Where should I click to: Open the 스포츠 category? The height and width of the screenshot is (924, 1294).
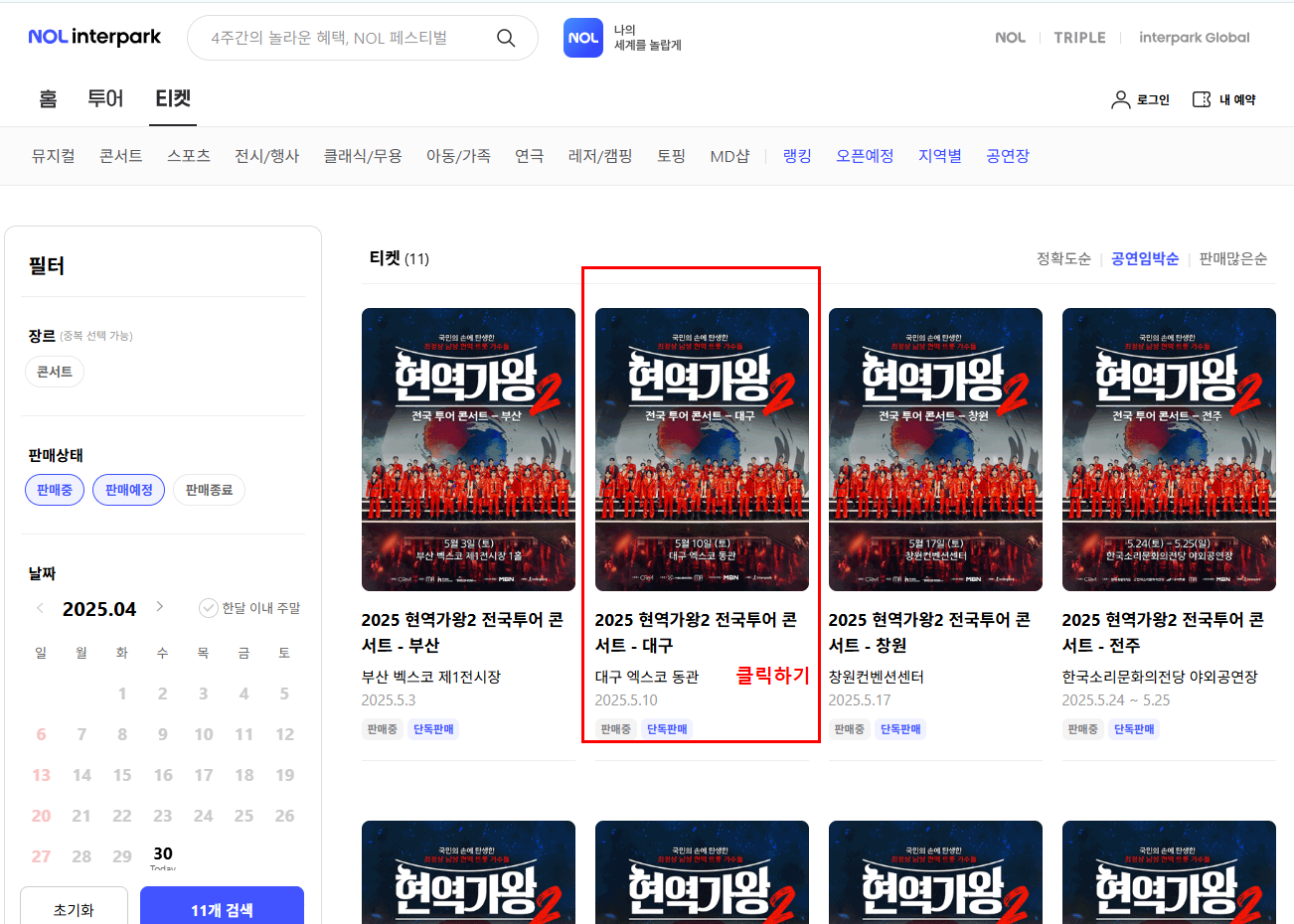[189, 156]
